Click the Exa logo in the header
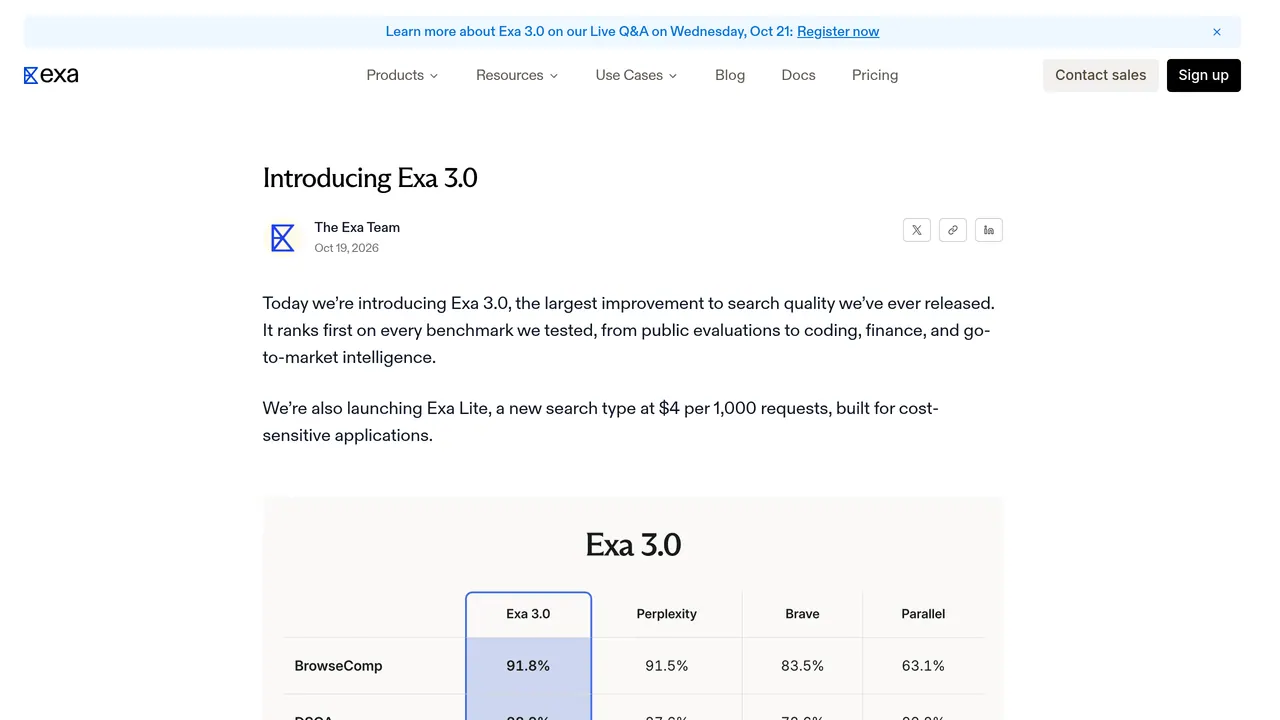Image resolution: width=1280 pixels, height=720 pixels. pyautogui.click(x=51, y=75)
